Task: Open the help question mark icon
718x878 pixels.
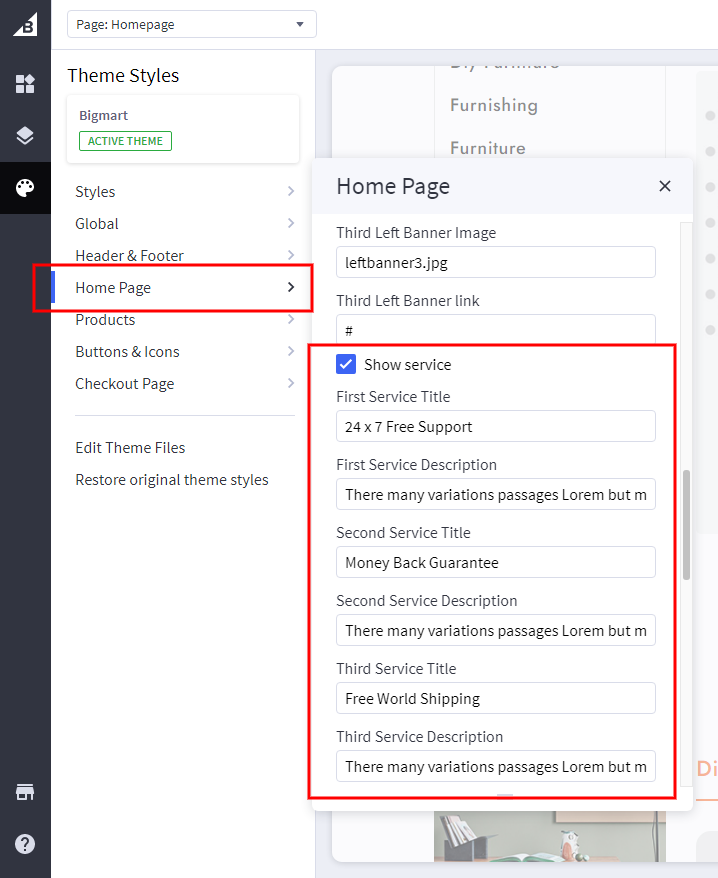Action: click(x=25, y=844)
